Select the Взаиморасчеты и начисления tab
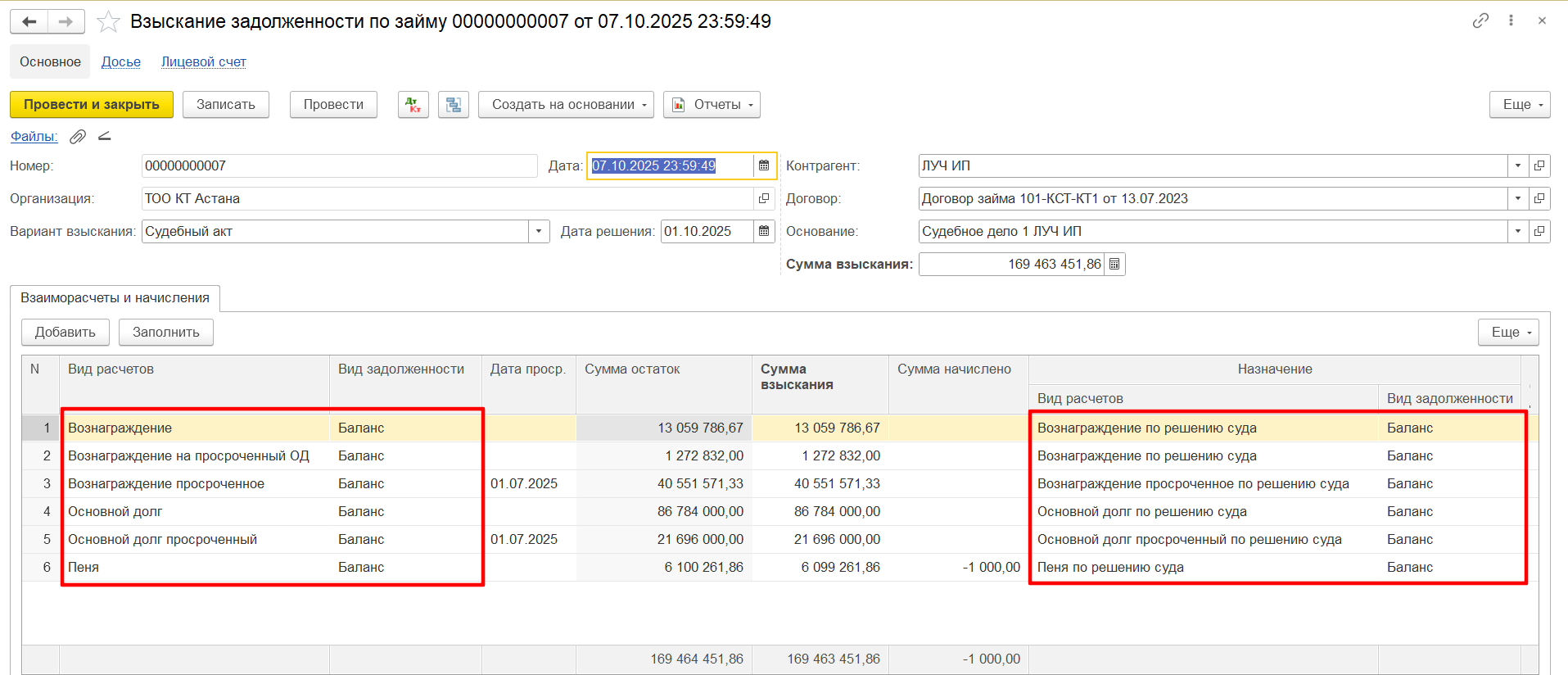1568x675 pixels. pos(115,298)
